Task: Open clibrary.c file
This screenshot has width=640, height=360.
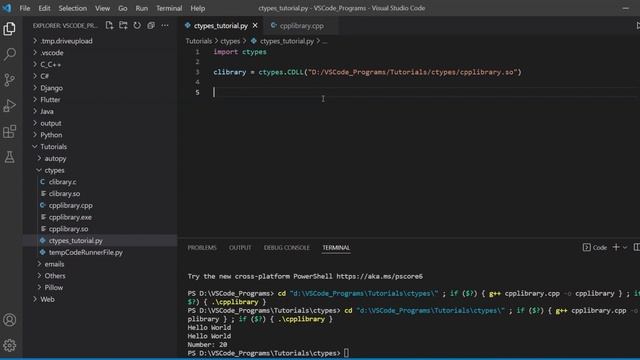Action: pyautogui.click(x=62, y=182)
